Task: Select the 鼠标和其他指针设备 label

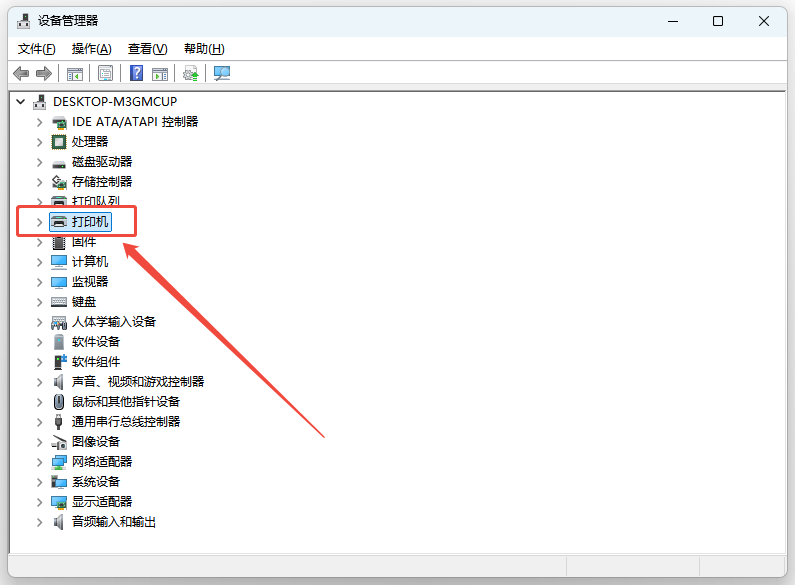Action: tap(126, 402)
